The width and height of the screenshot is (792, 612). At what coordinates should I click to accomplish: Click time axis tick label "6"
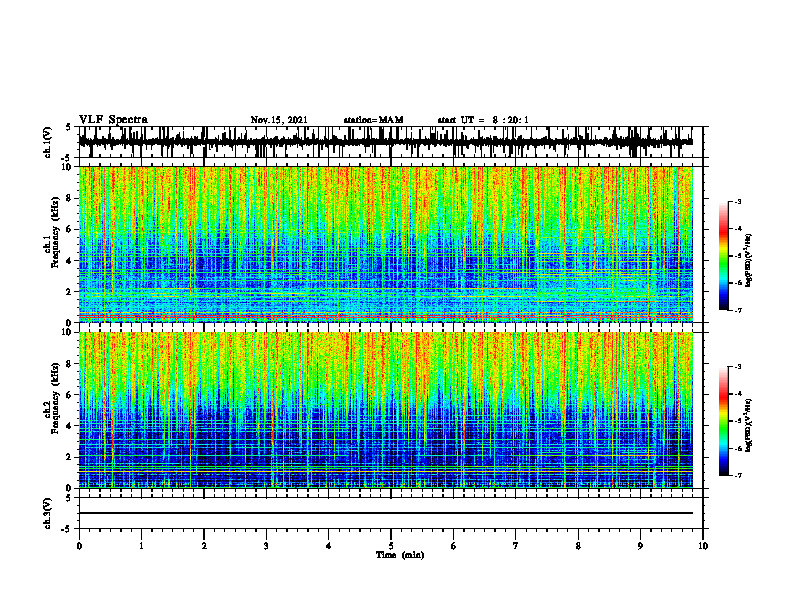pos(454,546)
